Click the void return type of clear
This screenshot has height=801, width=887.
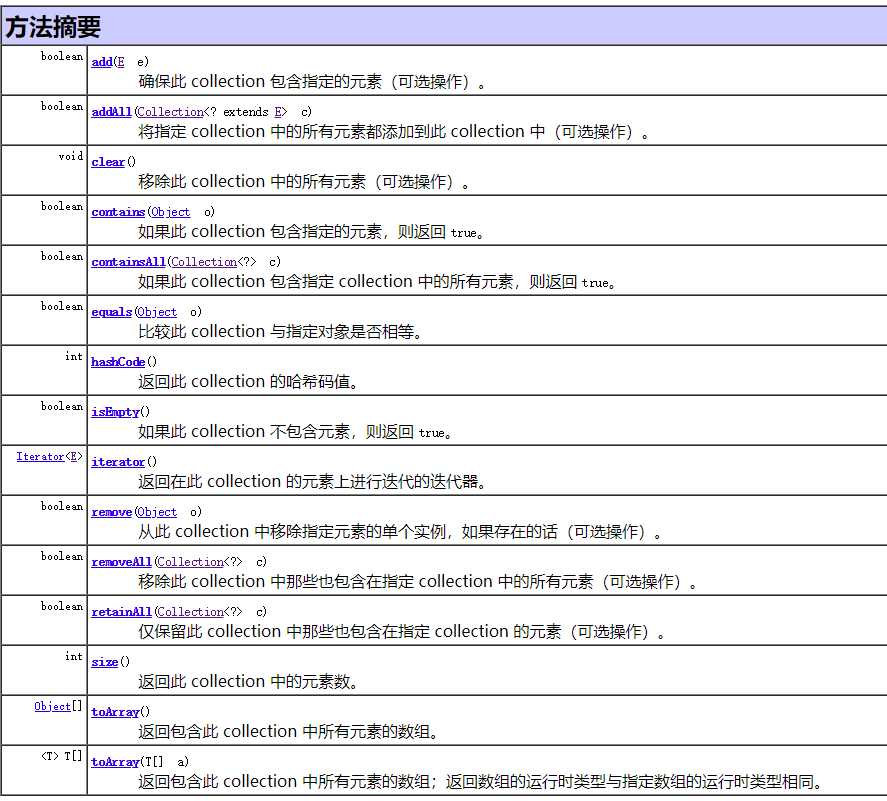pos(71,157)
